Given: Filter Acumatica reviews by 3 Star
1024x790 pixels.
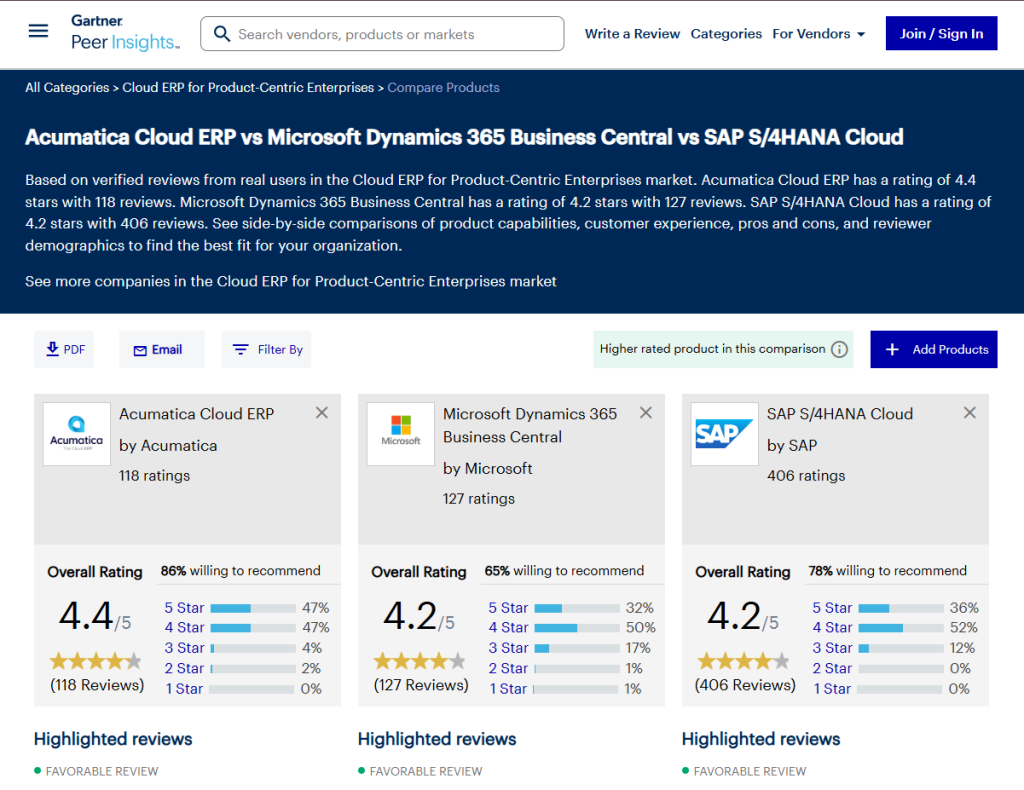Looking at the screenshot, I should [184, 648].
